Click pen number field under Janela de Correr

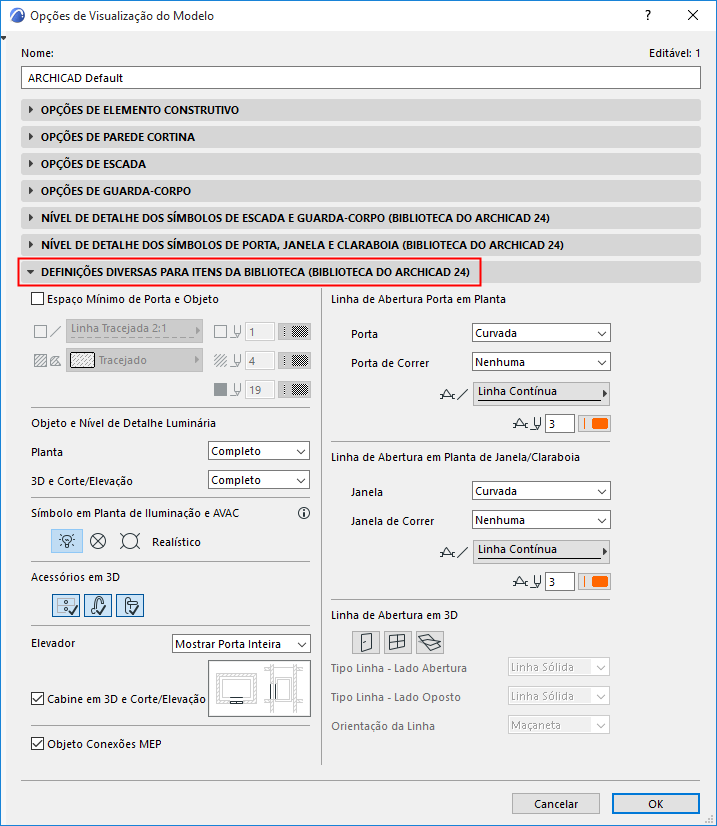559,582
